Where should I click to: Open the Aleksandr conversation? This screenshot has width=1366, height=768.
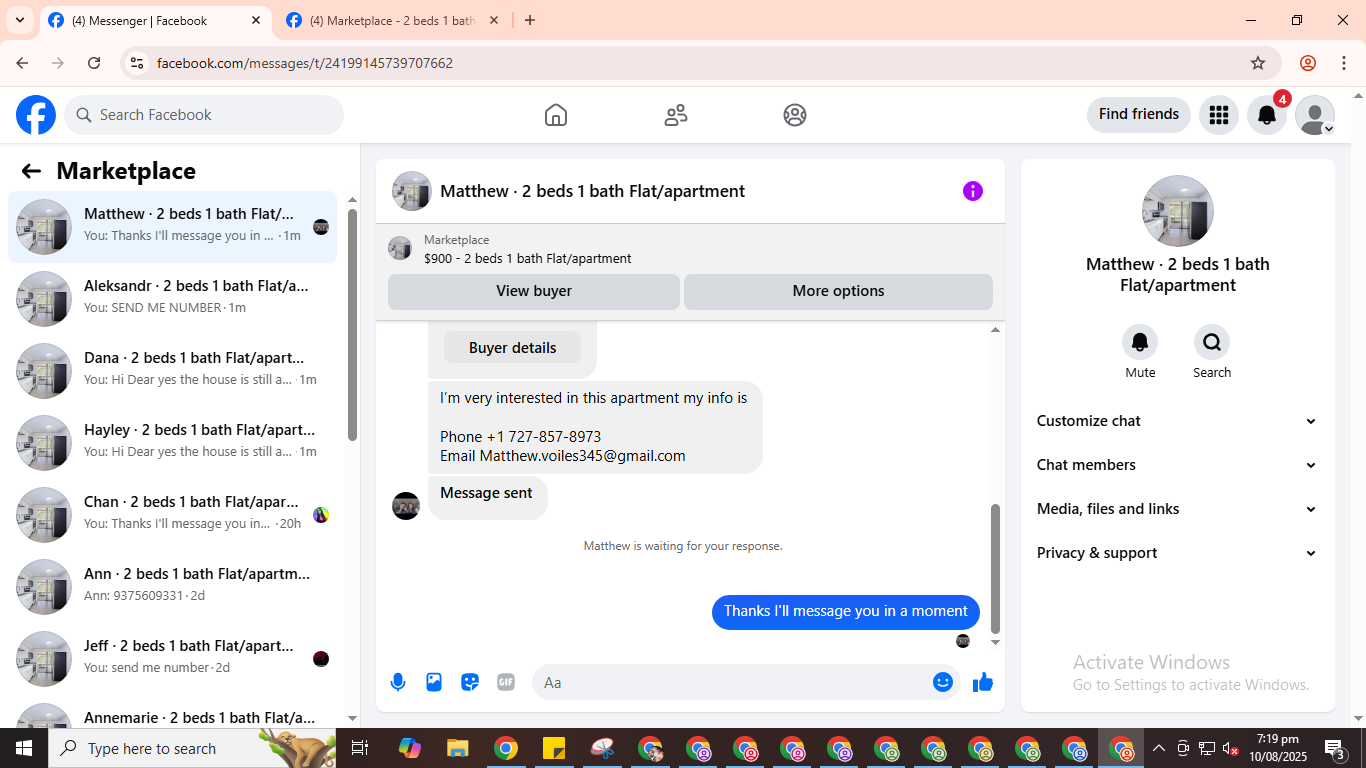pos(172,299)
